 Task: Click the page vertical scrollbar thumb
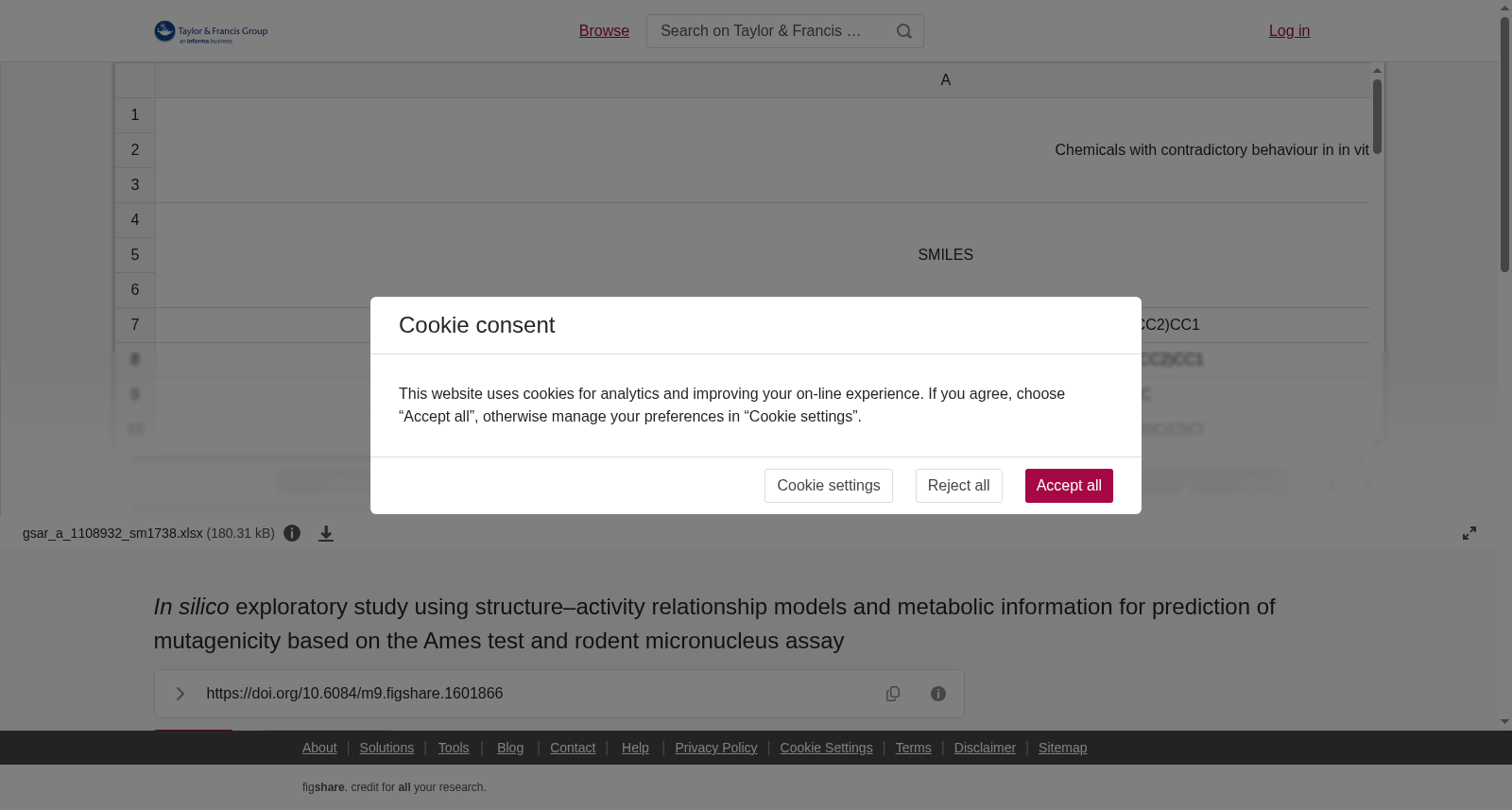[x=1504, y=145]
